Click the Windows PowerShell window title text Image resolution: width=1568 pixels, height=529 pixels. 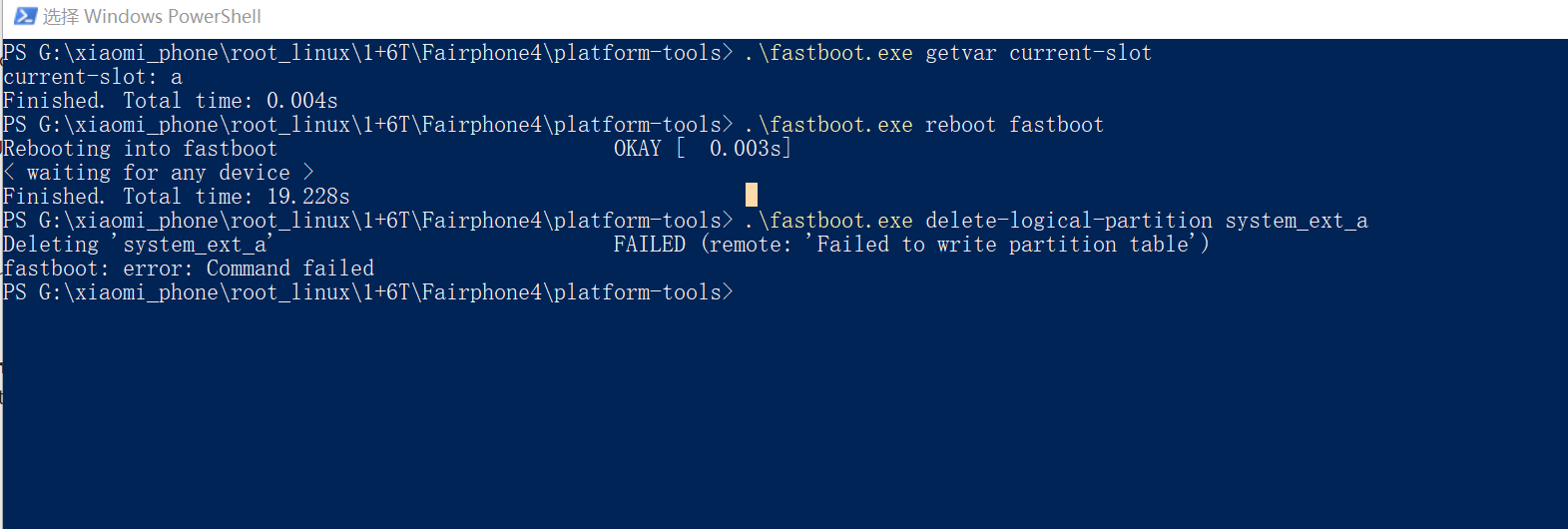152,17
